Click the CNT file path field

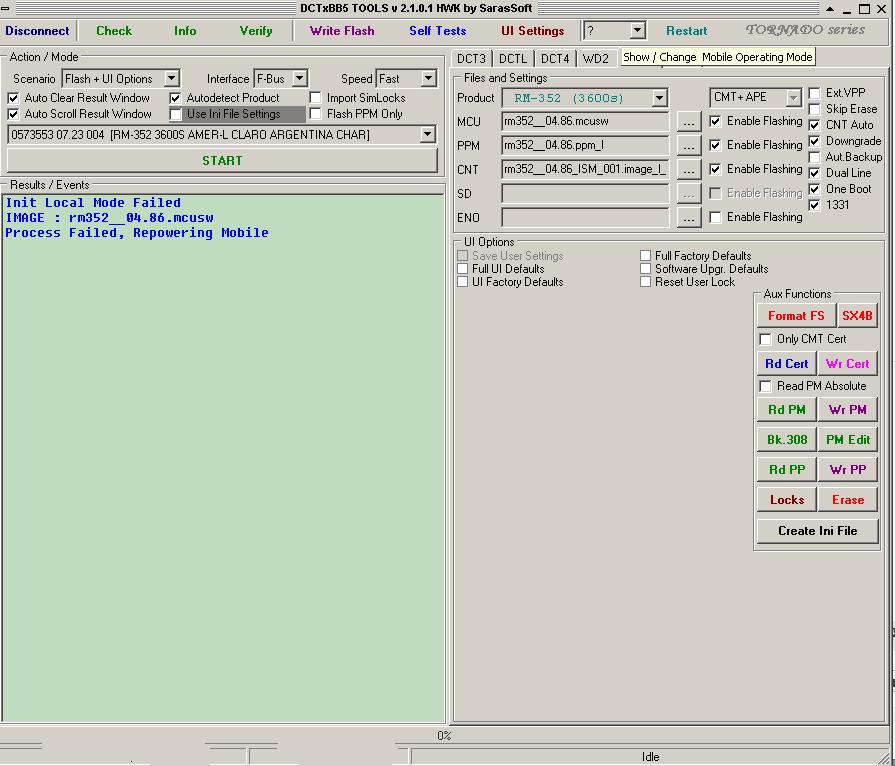(x=585, y=170)
